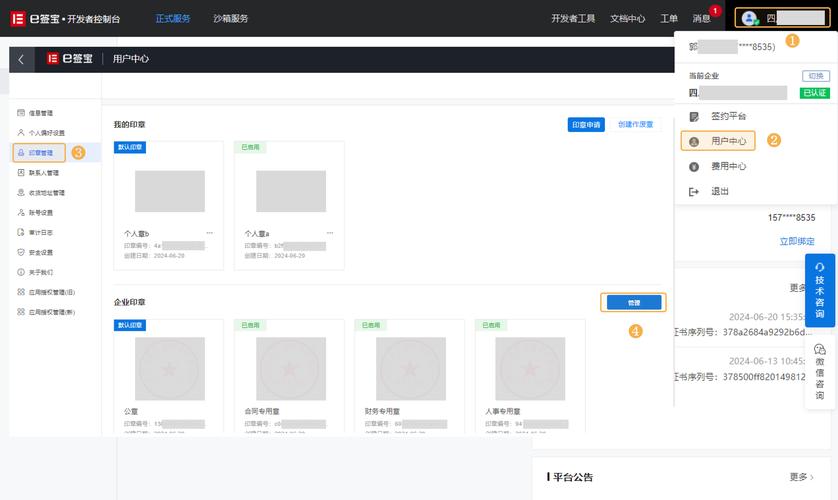Click the 个人偏好设置 person icon
The image size is (838, 500).
tap(21, 133)
